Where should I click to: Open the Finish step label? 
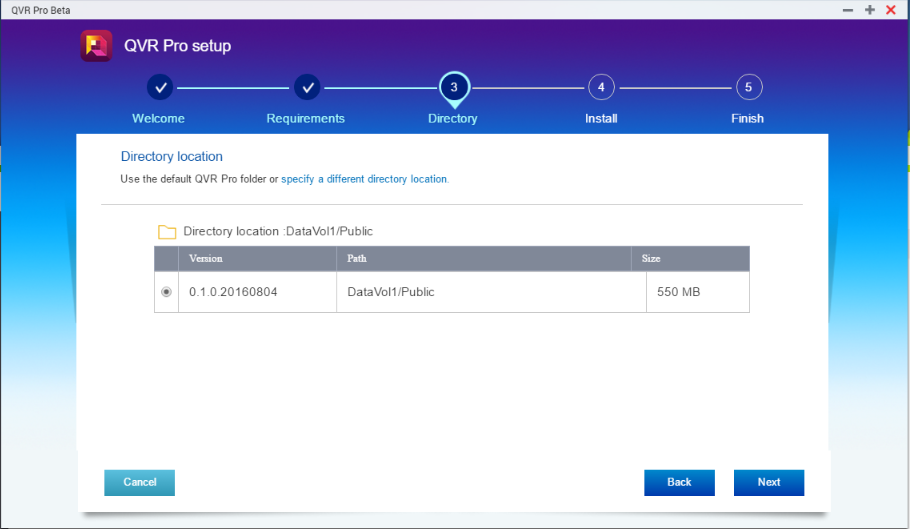click(748, 118)
